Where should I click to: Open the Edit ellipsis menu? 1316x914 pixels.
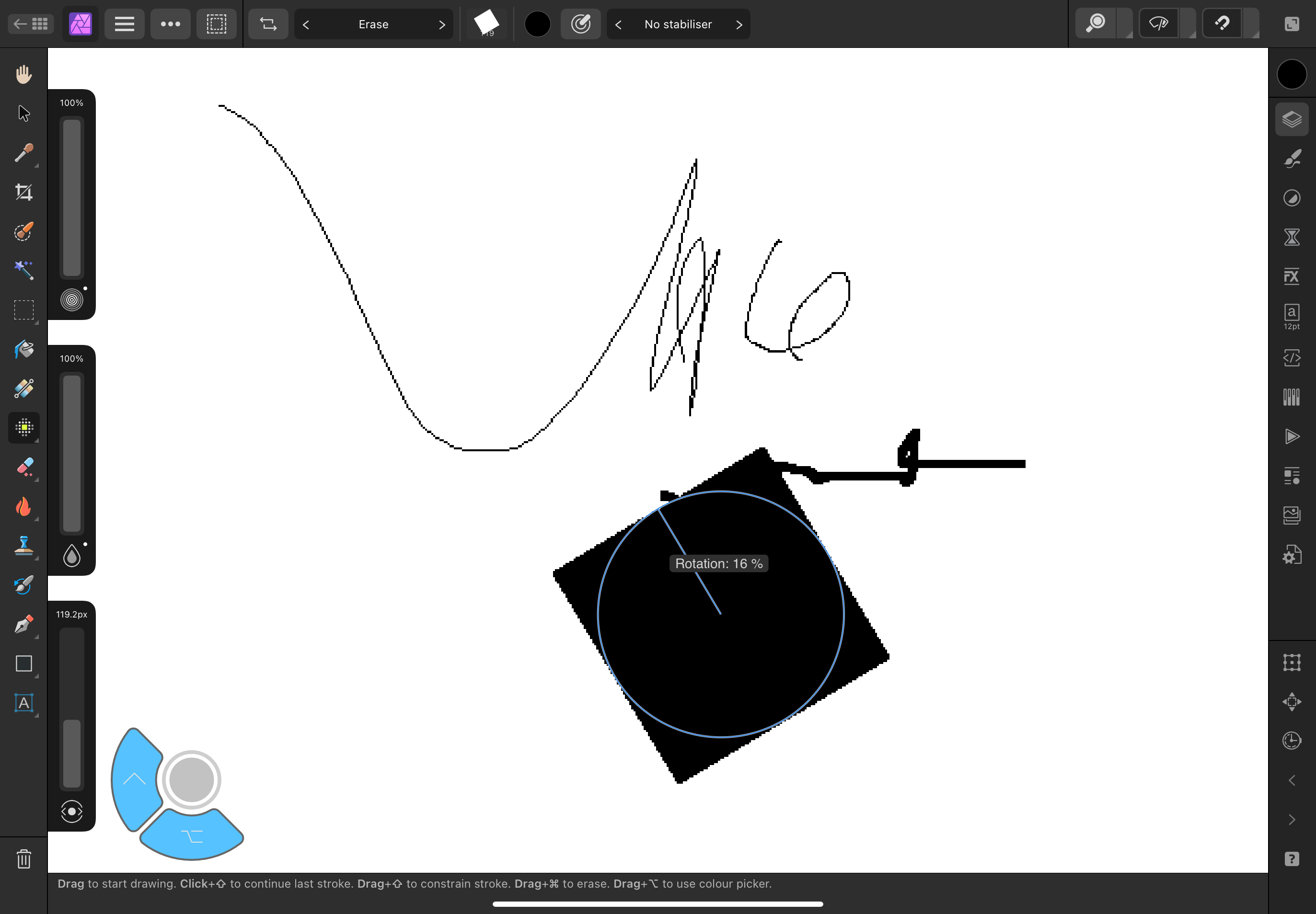(170, 24)
